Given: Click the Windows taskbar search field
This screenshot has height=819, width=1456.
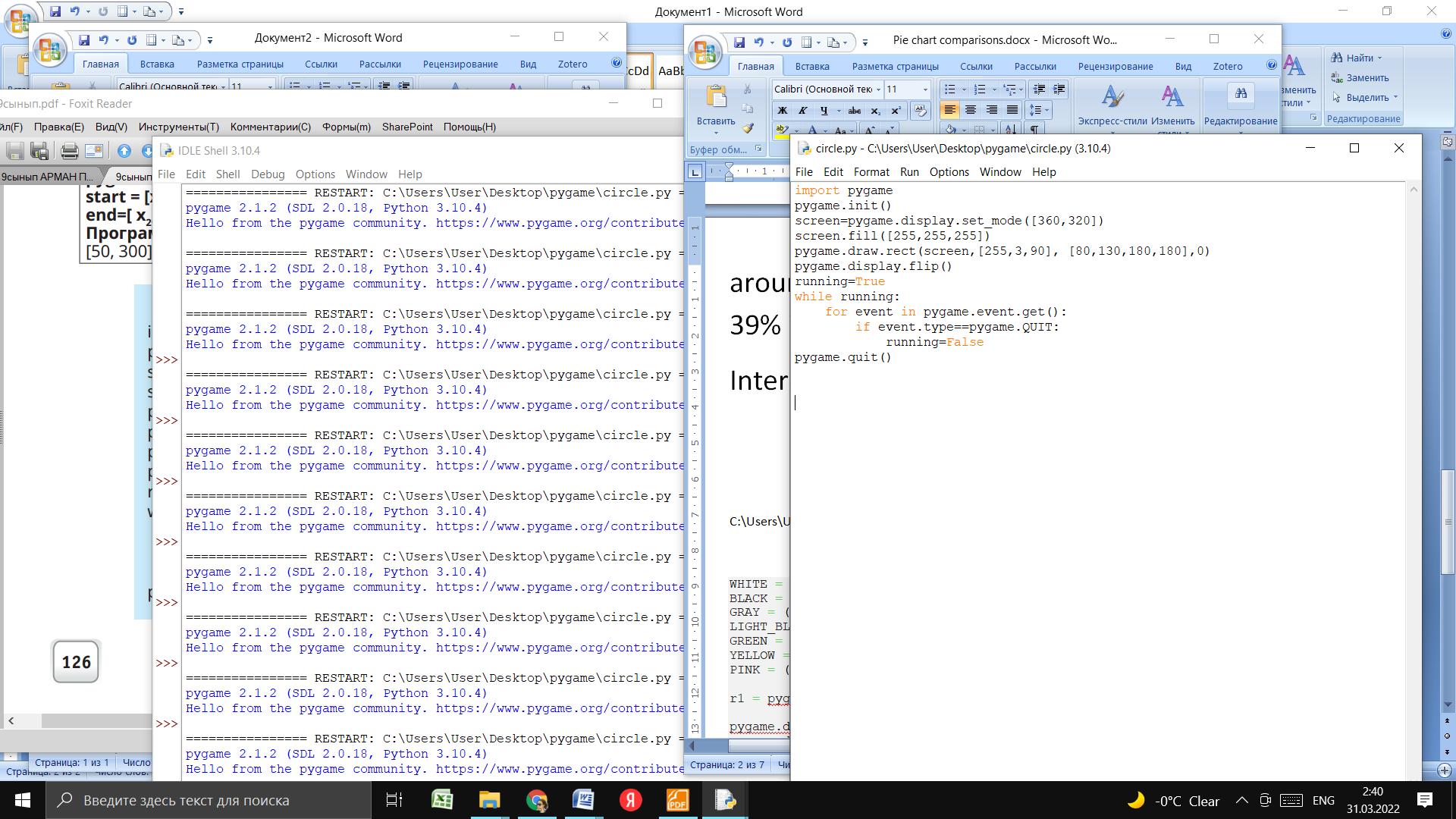Looking at the screenshot, I should tap(209, 800).
